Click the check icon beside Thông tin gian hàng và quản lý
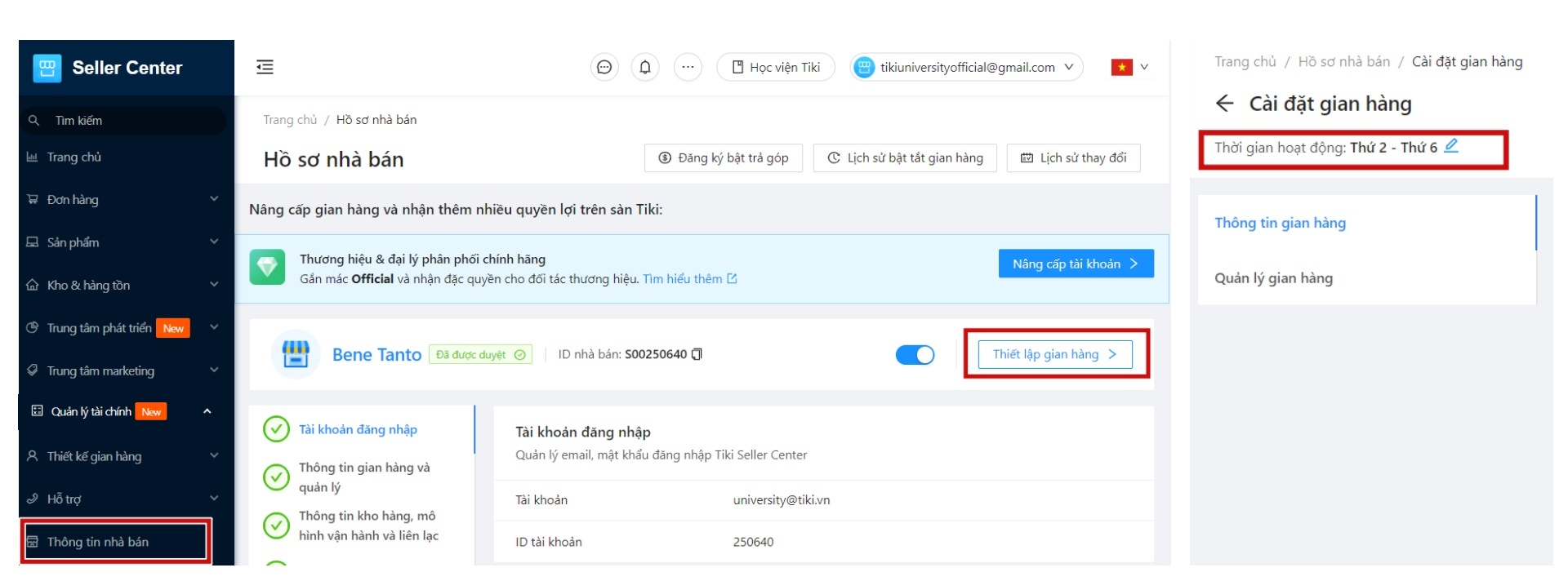This screenshot has height=581, width=1568. tap(276, 477)
